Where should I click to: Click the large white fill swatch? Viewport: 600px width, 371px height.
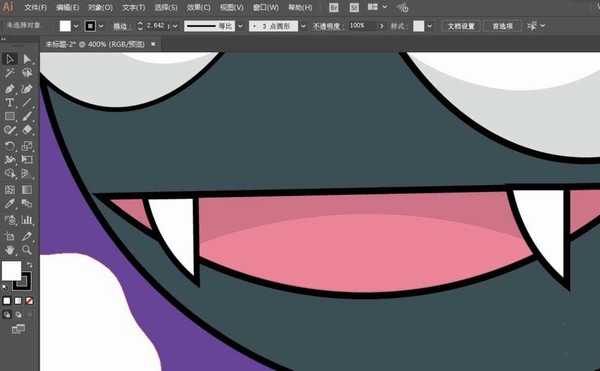(x=11, y=271)
